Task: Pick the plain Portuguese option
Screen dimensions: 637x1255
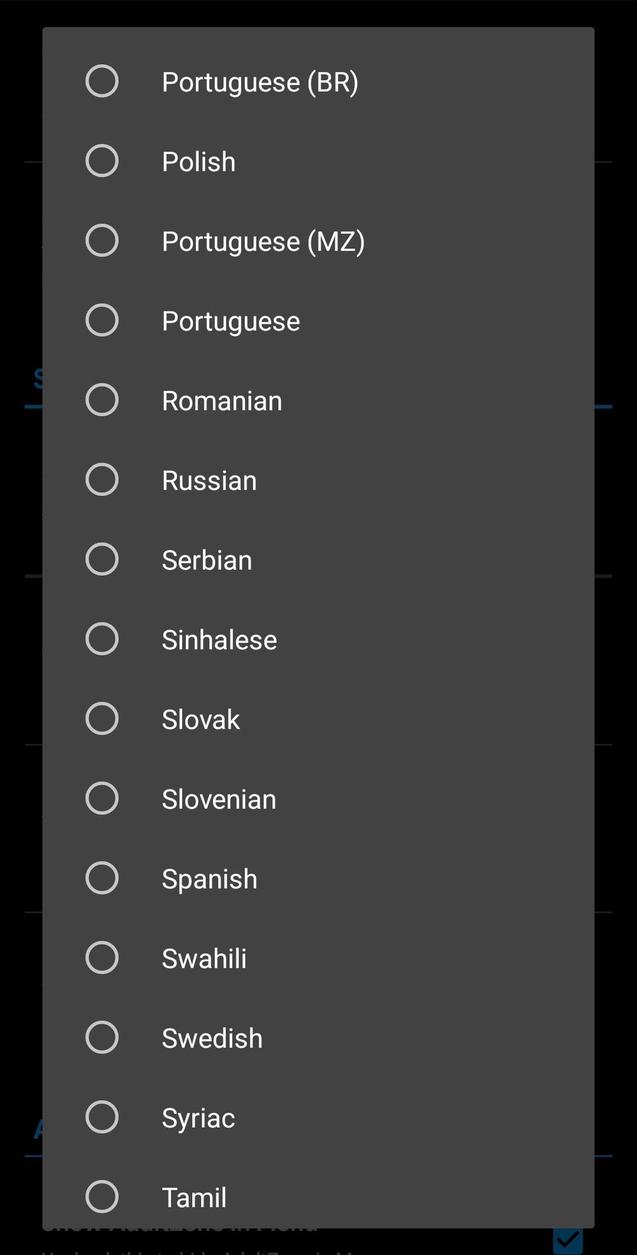Action: 102,321
